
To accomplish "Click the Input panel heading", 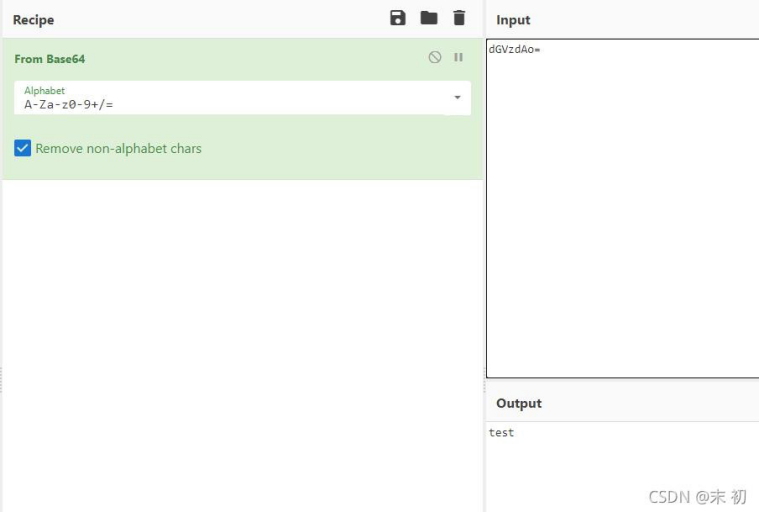I will tap(513, 20).
